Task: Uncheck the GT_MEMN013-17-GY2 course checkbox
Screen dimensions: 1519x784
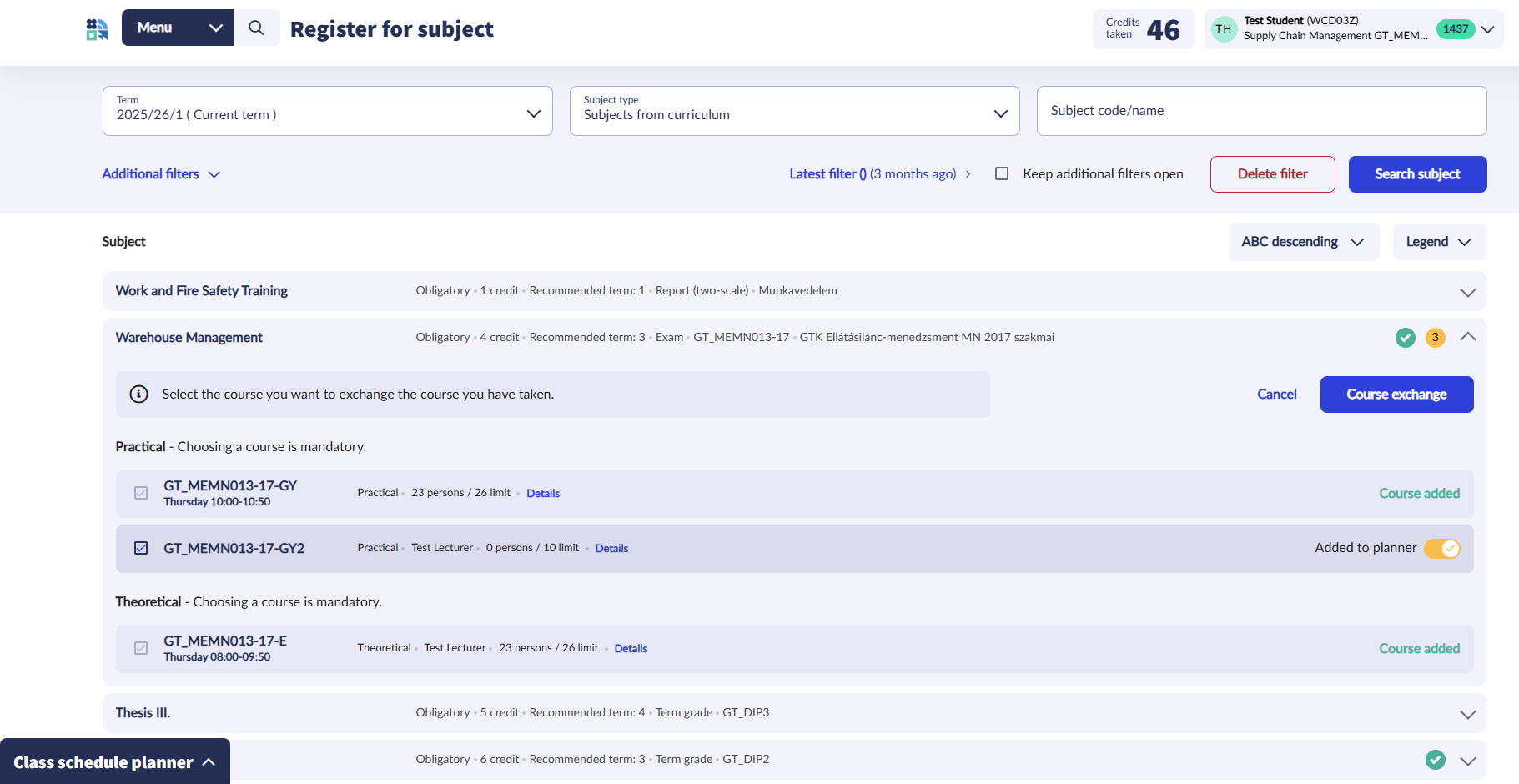Action: click(x=141, y=548)
